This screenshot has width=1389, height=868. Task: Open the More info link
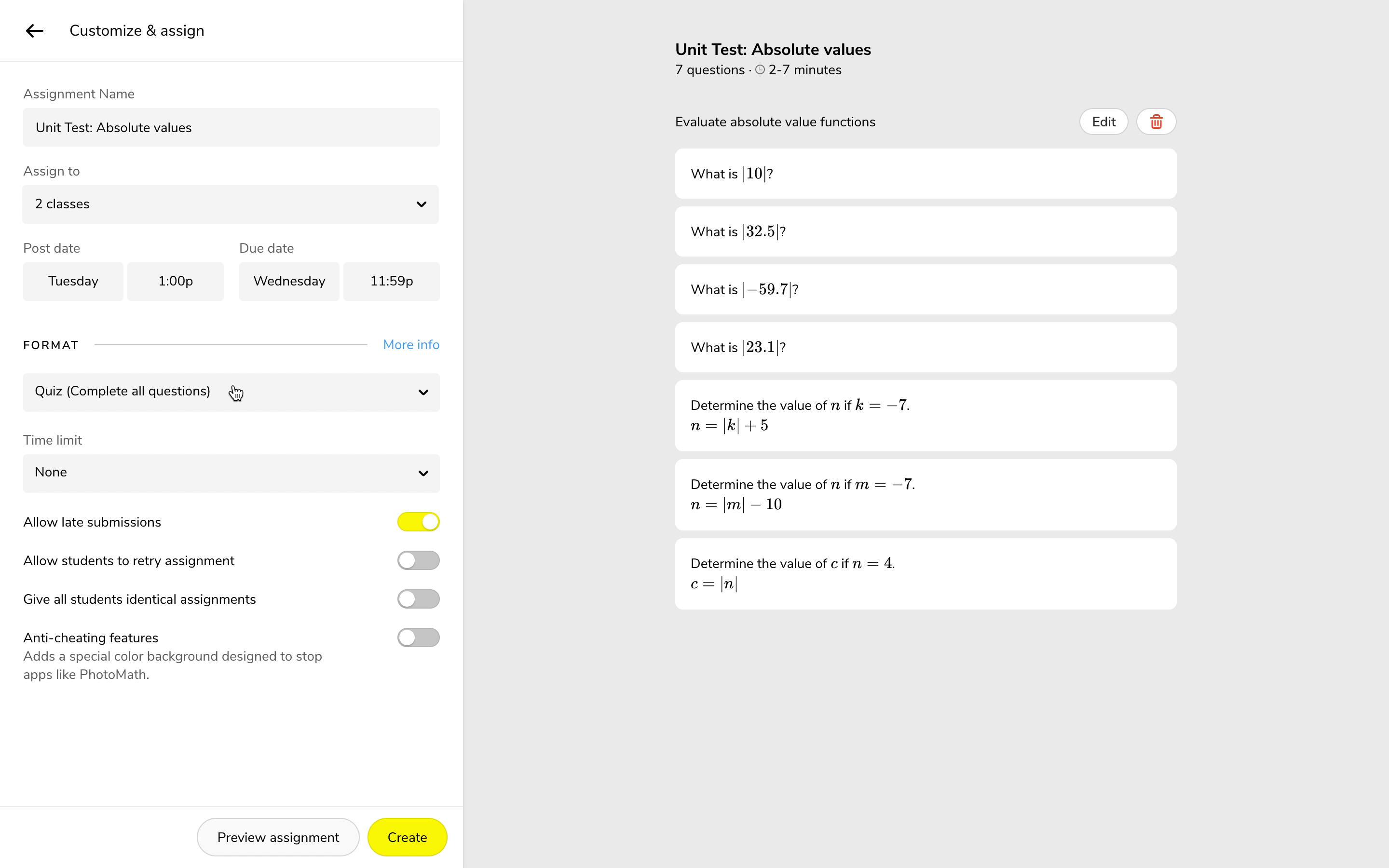411,344
